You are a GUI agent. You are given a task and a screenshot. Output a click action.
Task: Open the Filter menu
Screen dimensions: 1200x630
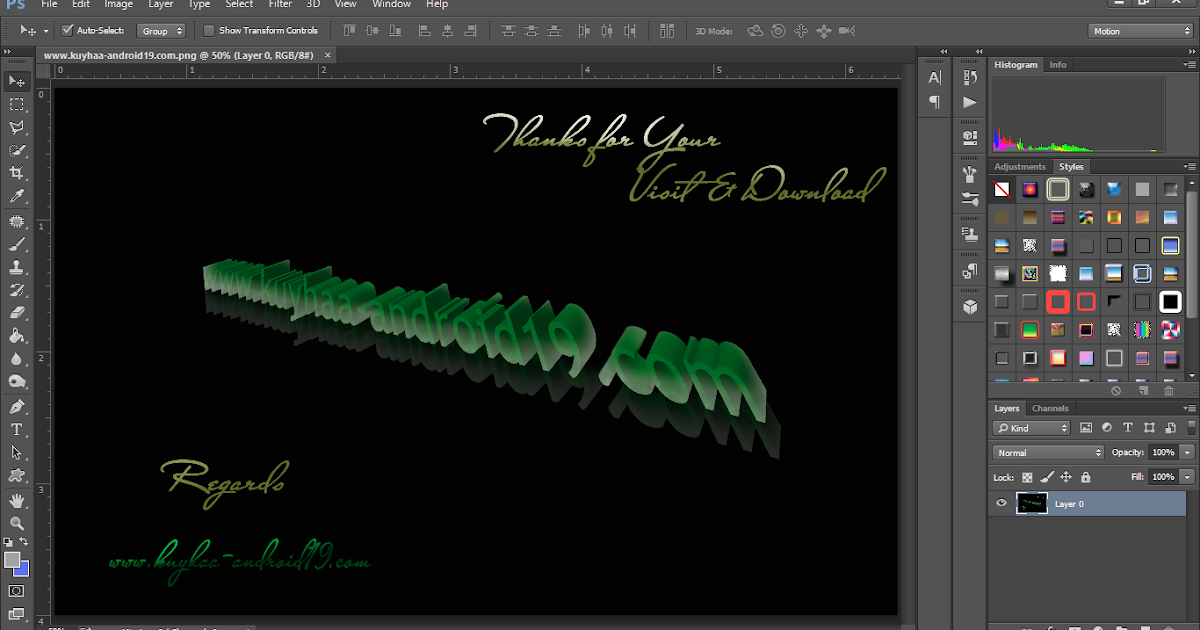point(280,5)
